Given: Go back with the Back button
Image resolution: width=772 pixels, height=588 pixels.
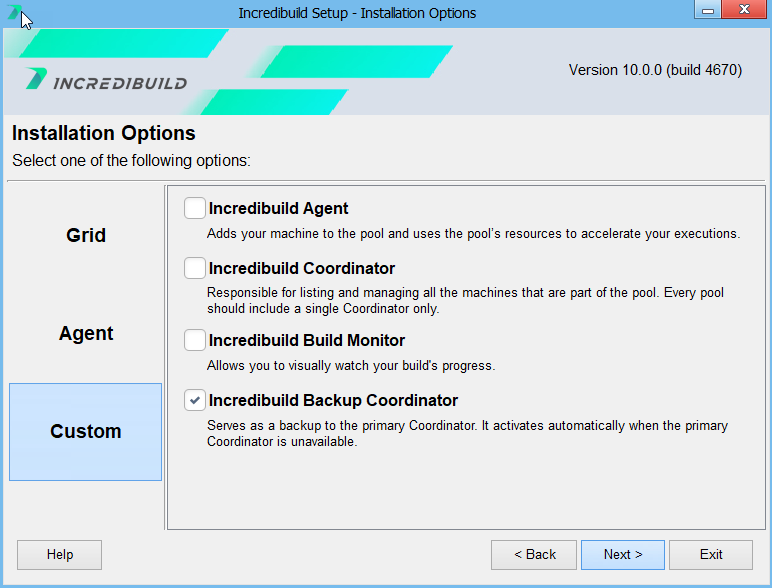Looking at the screenshot, I should (x=534, y=555).
